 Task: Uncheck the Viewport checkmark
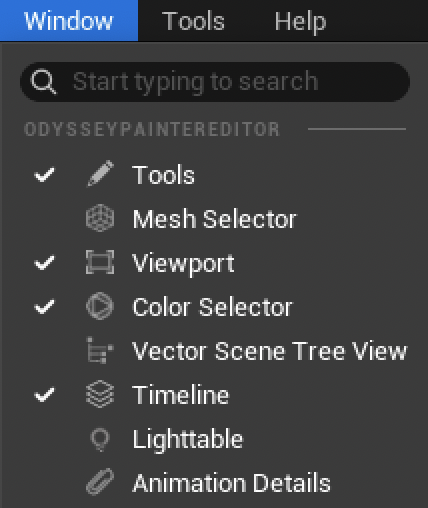(44, 262)
